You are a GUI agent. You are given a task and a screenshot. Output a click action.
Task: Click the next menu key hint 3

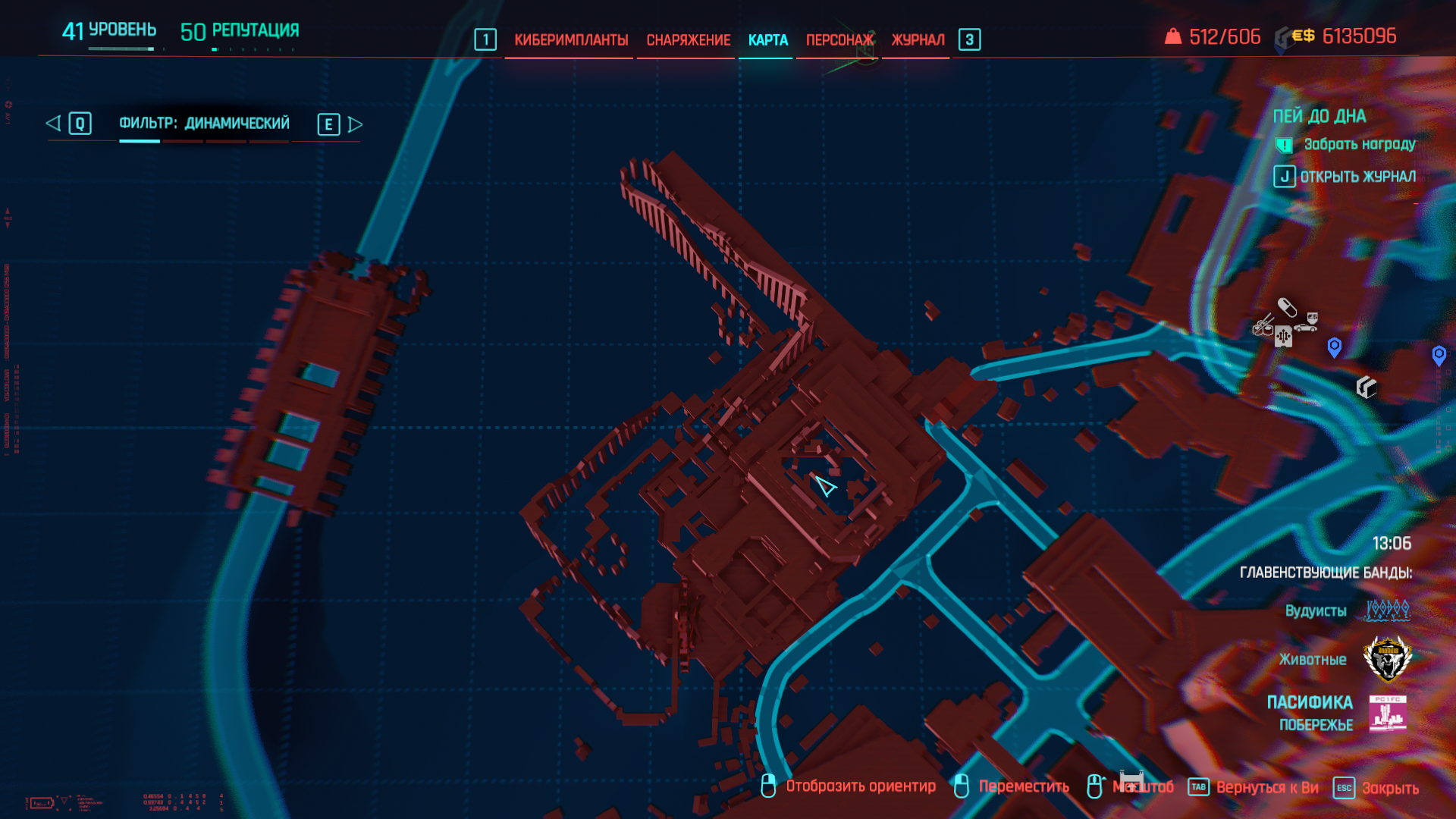coord(969,39)
